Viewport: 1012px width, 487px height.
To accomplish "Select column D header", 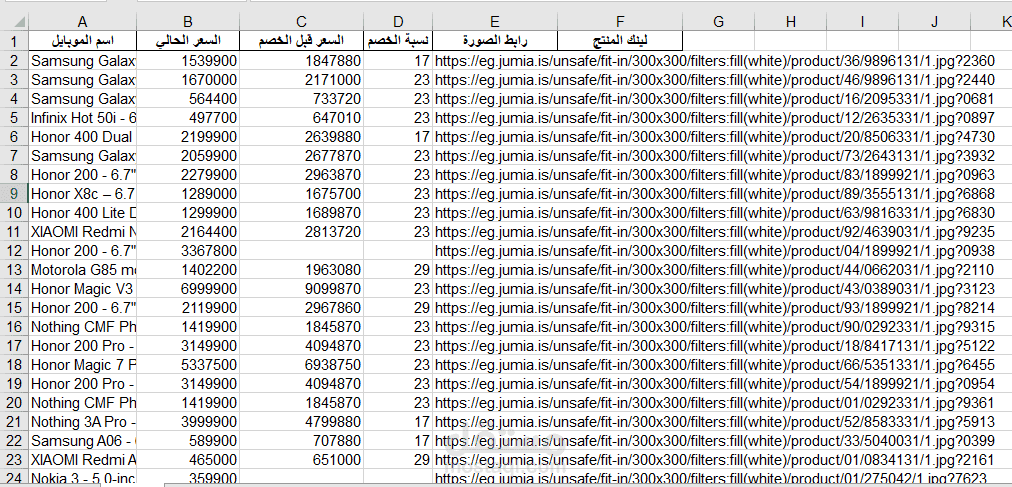I will tap(399, 22).
